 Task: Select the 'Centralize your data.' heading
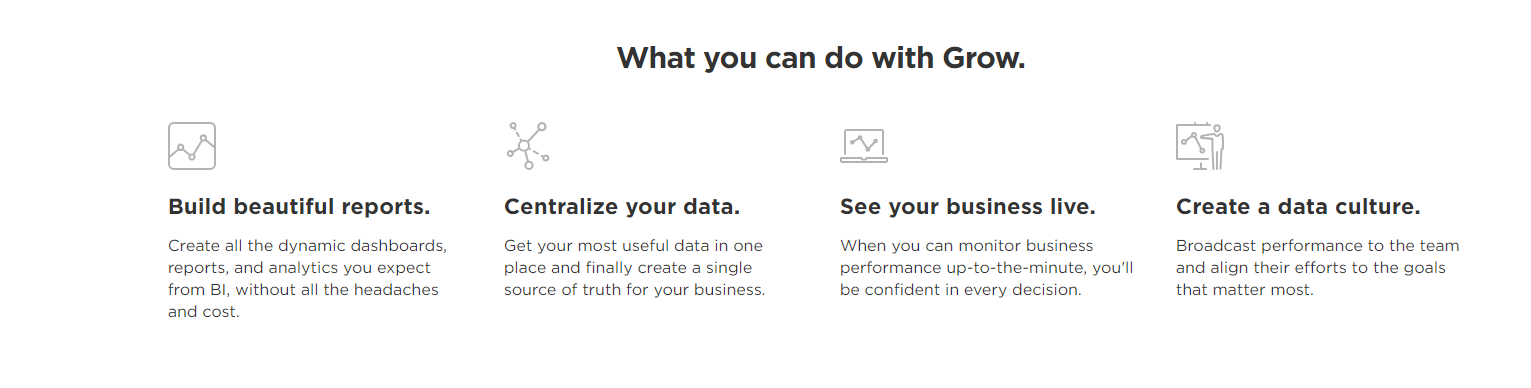622,207
